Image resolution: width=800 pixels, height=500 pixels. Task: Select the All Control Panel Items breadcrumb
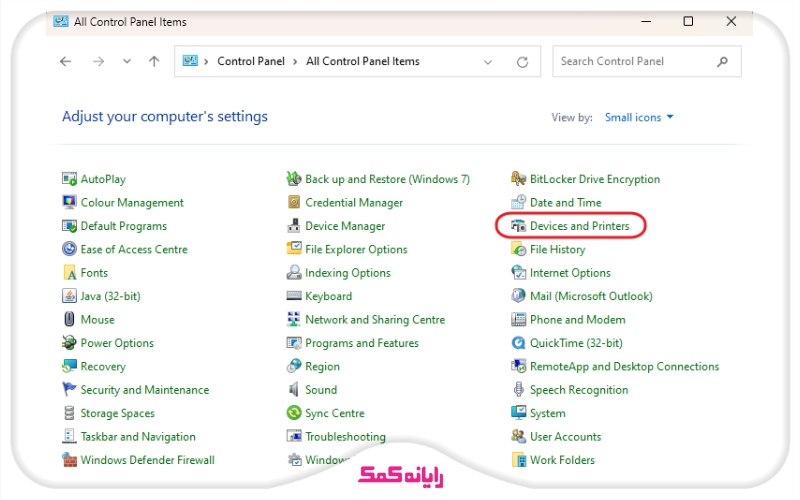[x=363, y=61]
